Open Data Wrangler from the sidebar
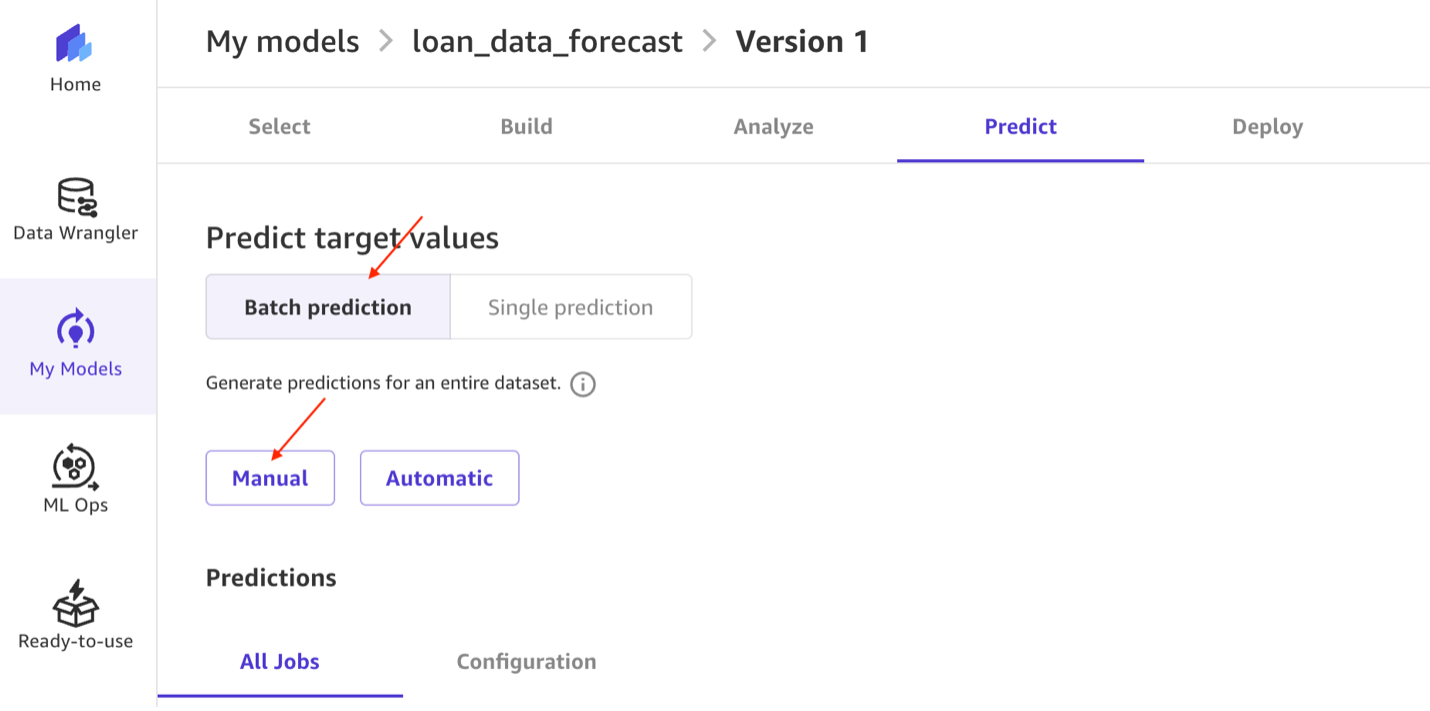Image resolution: width=1430 pixels, height=711 pixels. click(x=75, y=197)
